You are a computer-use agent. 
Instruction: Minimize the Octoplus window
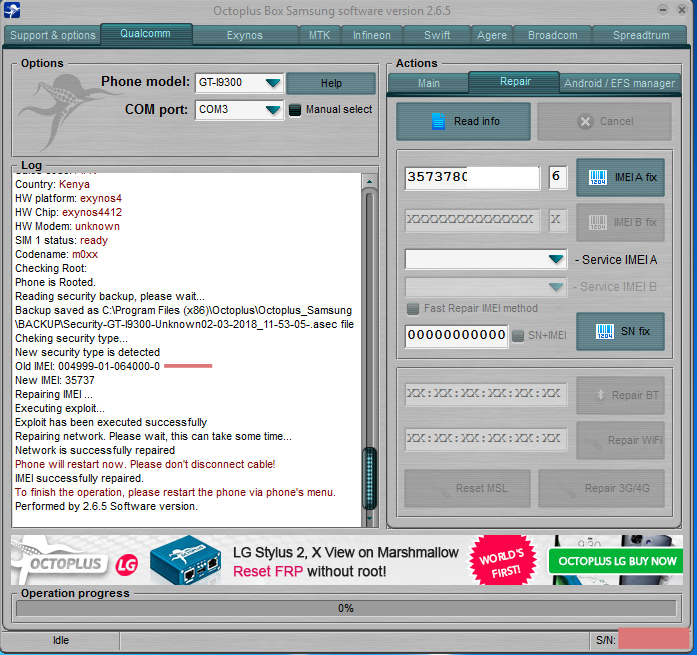[x=663, y=10]
